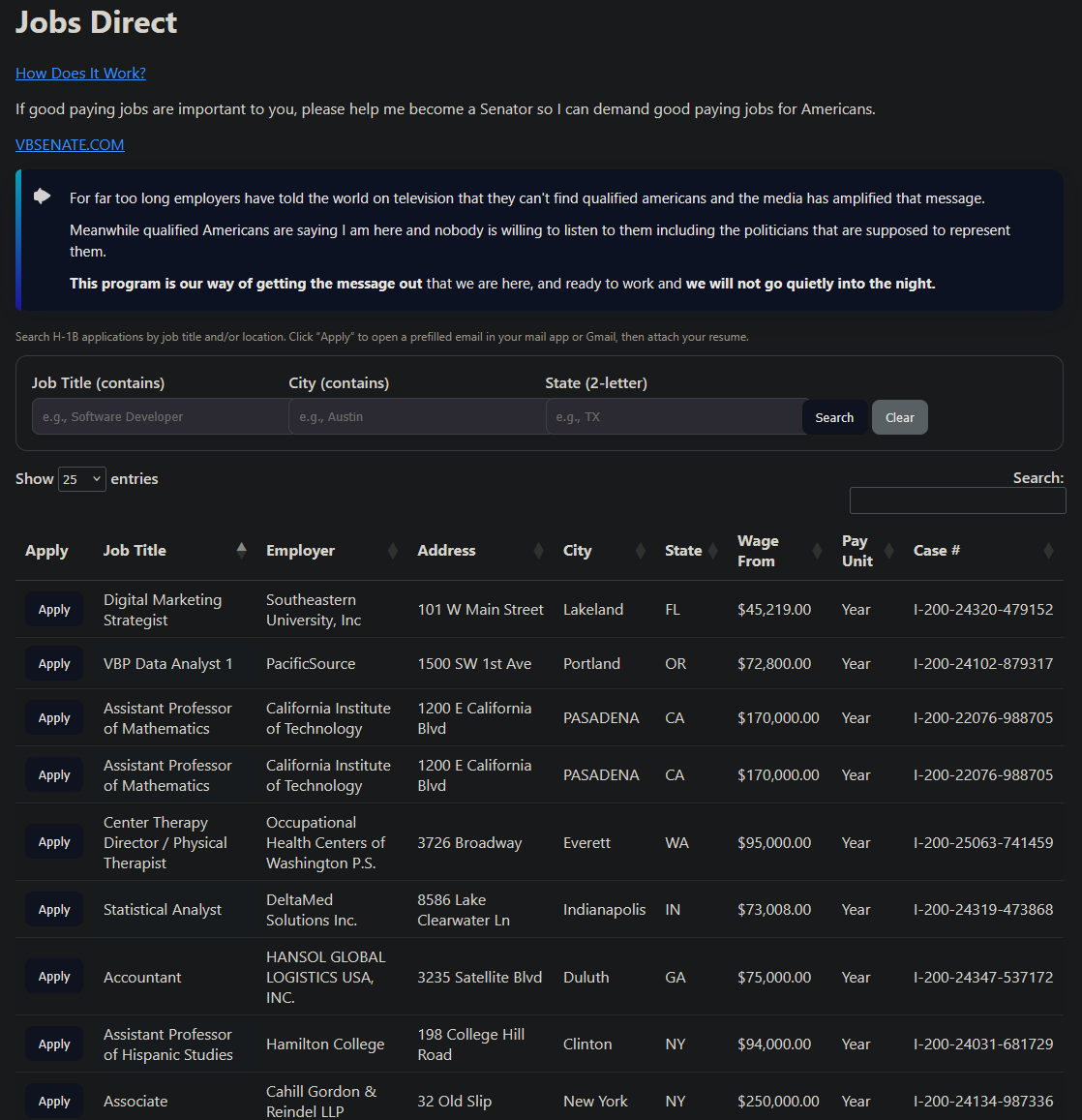Select the 101 W Main Street address
The height and width of the screenshot is (1120, 1082).
(x=480, y=609)
